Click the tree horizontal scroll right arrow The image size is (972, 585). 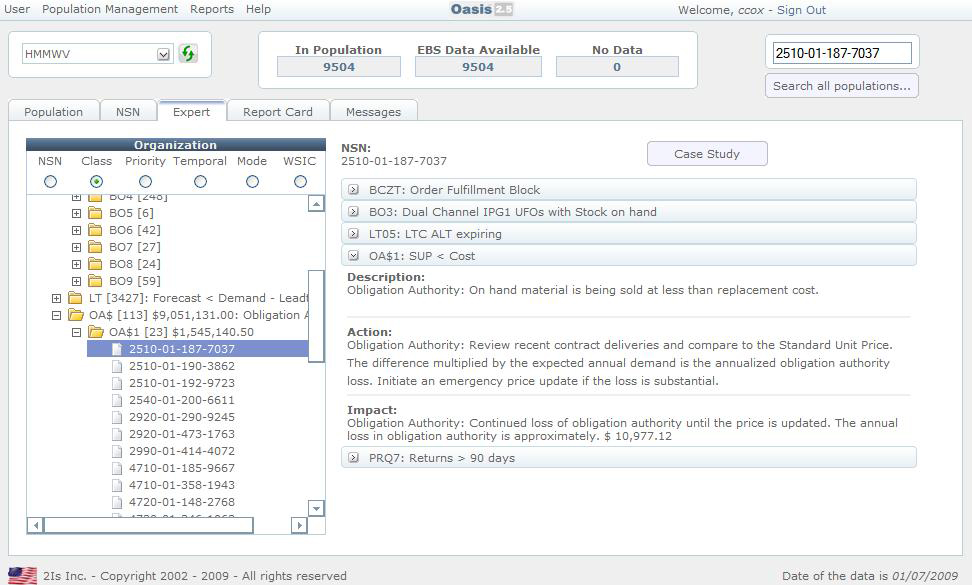point(299,526)
